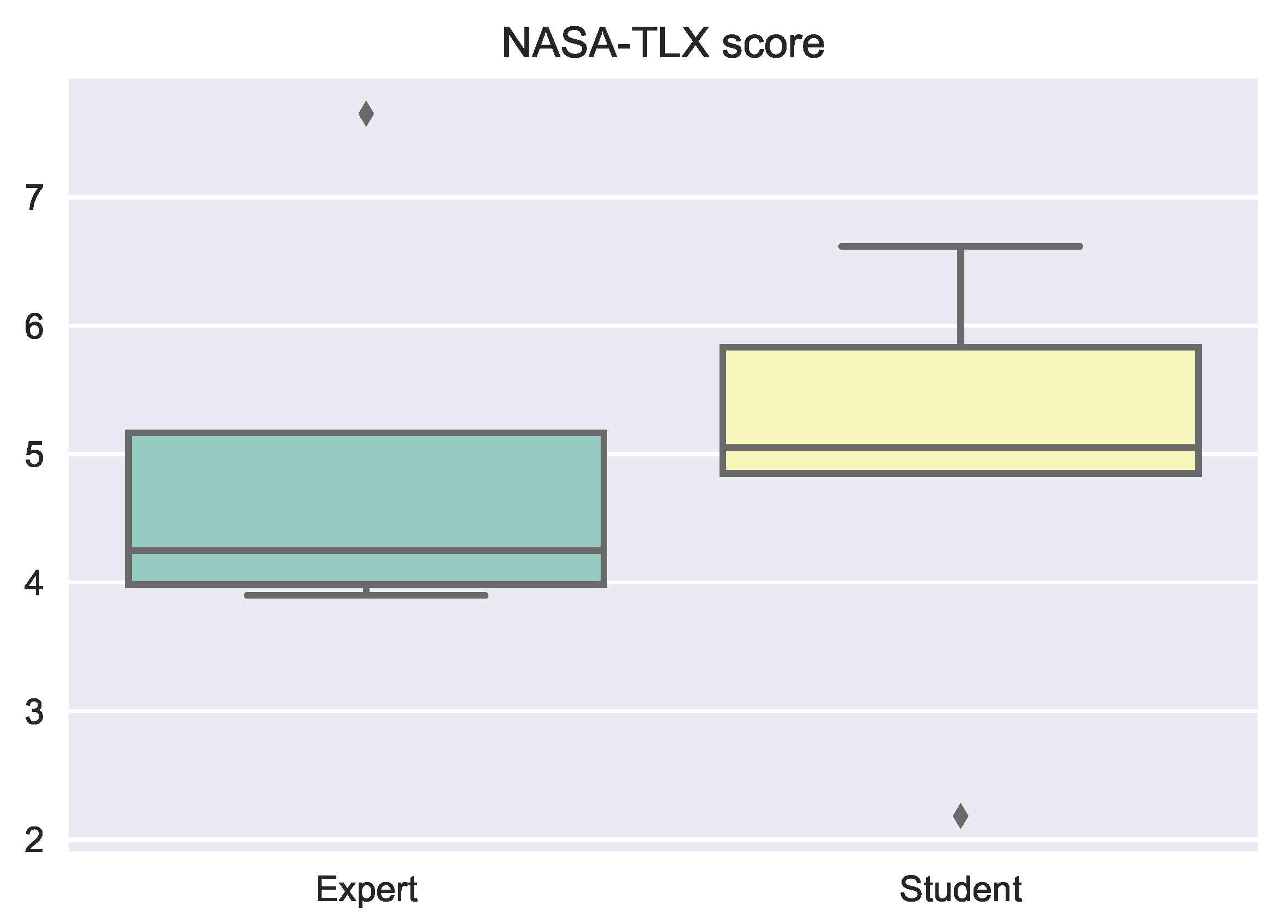Click the Expert lower whisker cap

366,595
